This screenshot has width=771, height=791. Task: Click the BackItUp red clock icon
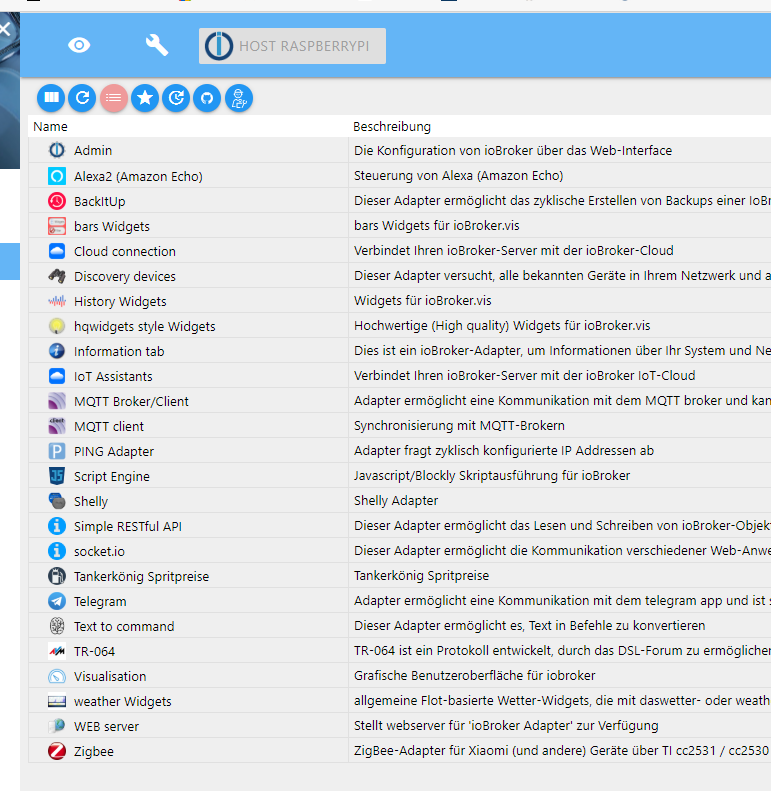point(57,201)
